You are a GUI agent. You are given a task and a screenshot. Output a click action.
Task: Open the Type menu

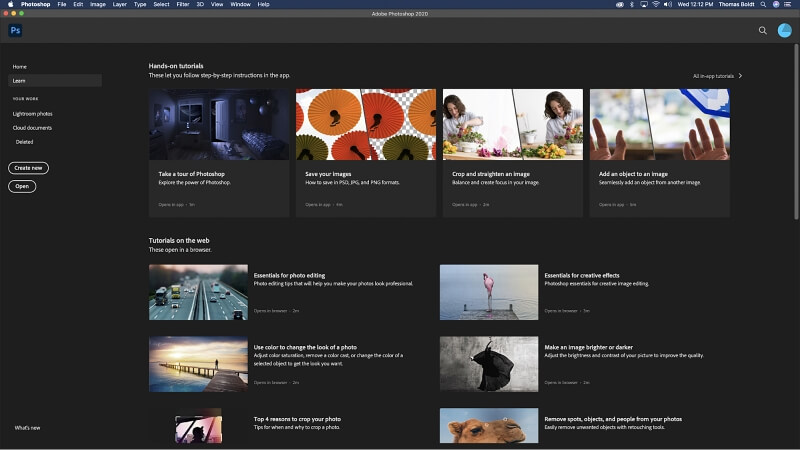[x=140, y=4]
